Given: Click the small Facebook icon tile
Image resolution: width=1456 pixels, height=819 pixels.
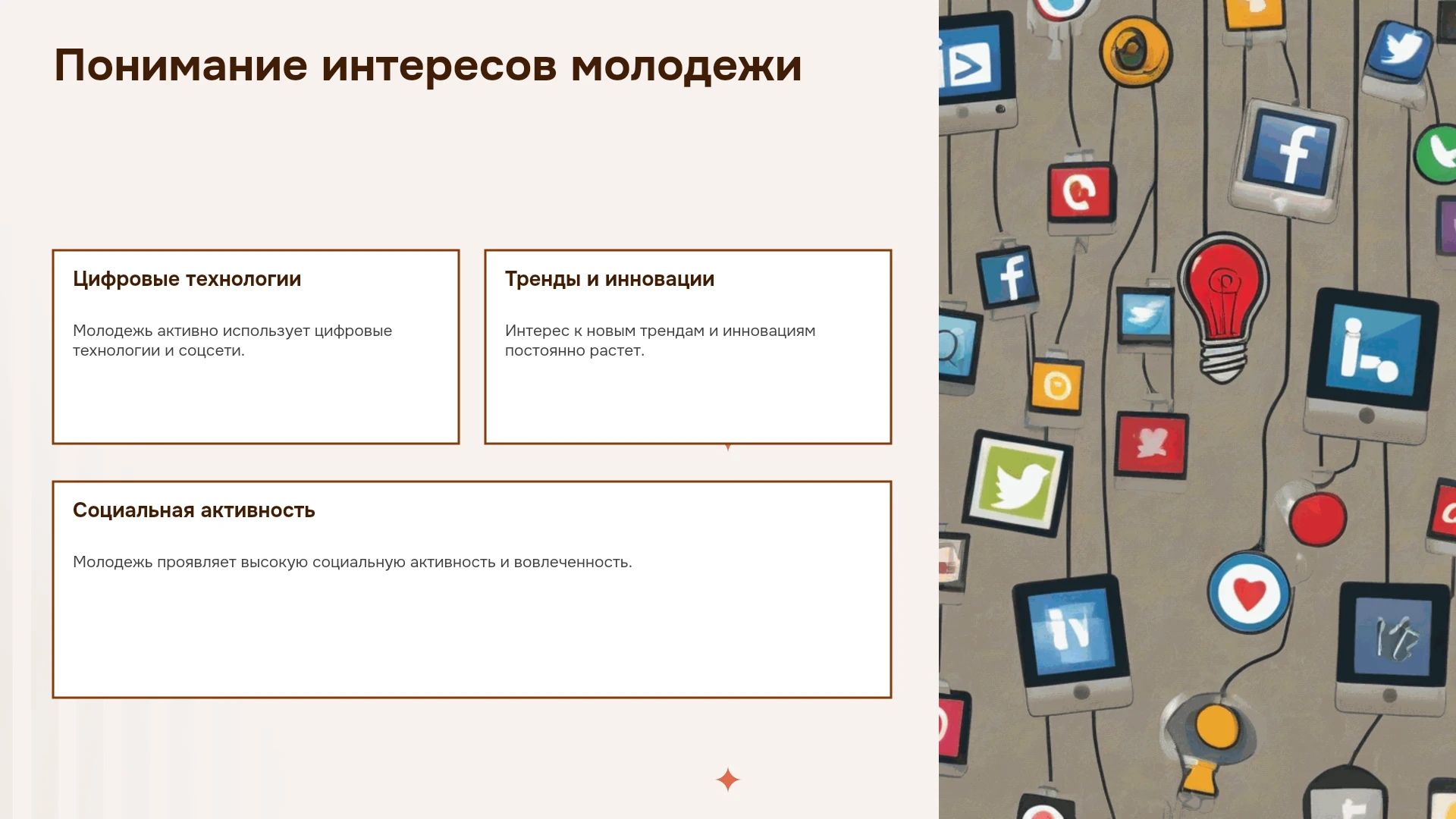Looking at the screenshot, I should point(1008,276).
